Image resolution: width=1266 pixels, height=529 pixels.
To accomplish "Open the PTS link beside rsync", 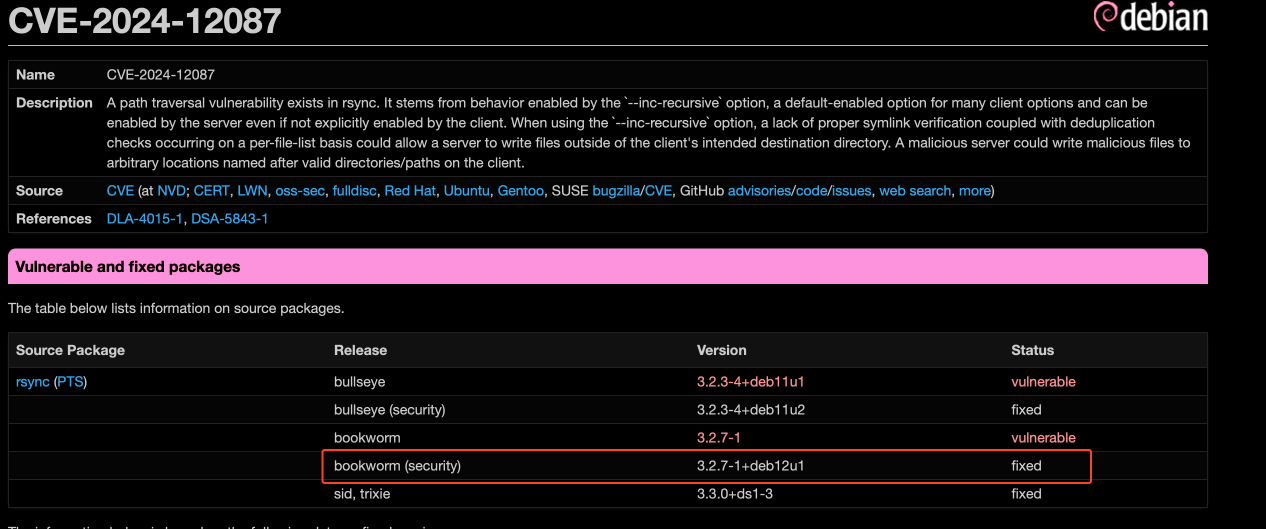I will (69, 382).
